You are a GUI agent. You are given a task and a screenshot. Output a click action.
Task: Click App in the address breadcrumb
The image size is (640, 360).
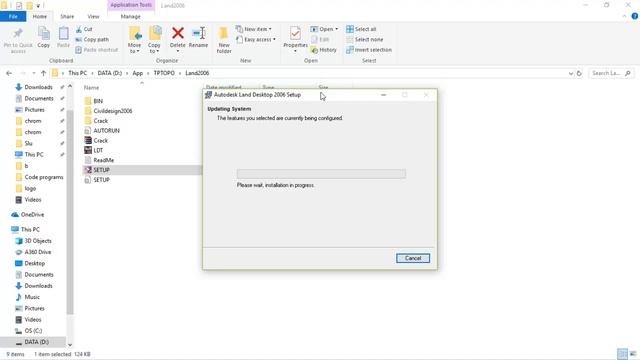click(138, 73)
